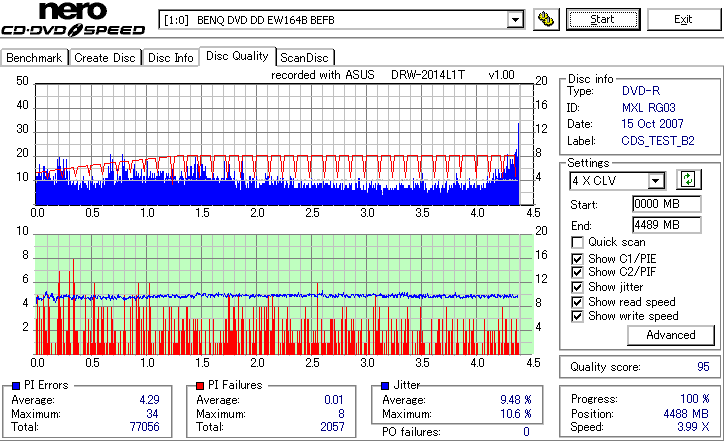724x441 pixels.
Task: Toggle the Show jitter checkbox
Action: point(577,287)
